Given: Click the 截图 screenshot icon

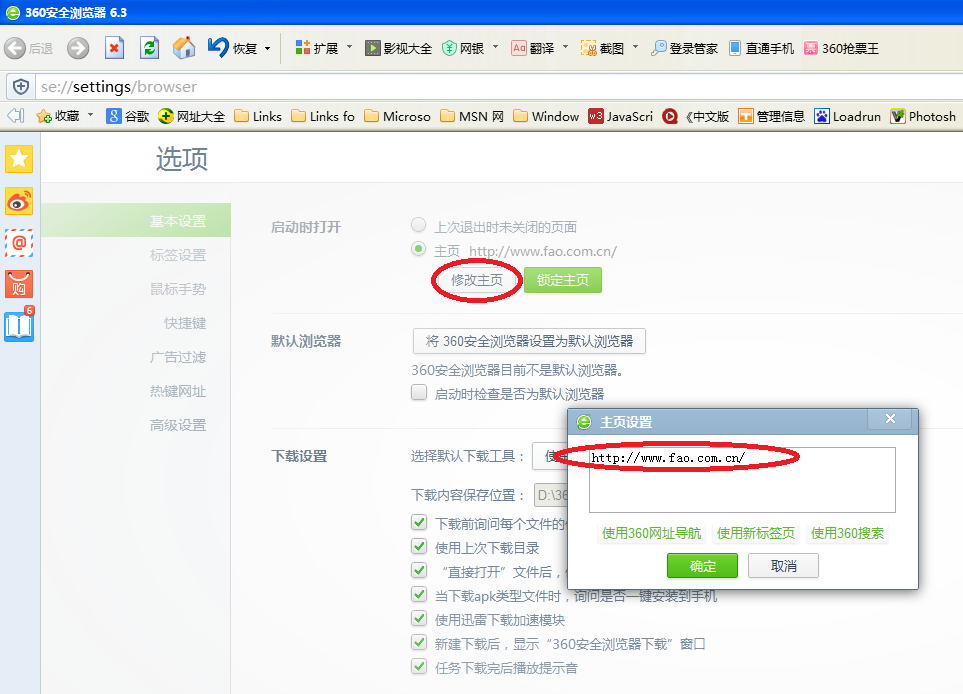Looking at the screenshot, I should tap(588, 48).
